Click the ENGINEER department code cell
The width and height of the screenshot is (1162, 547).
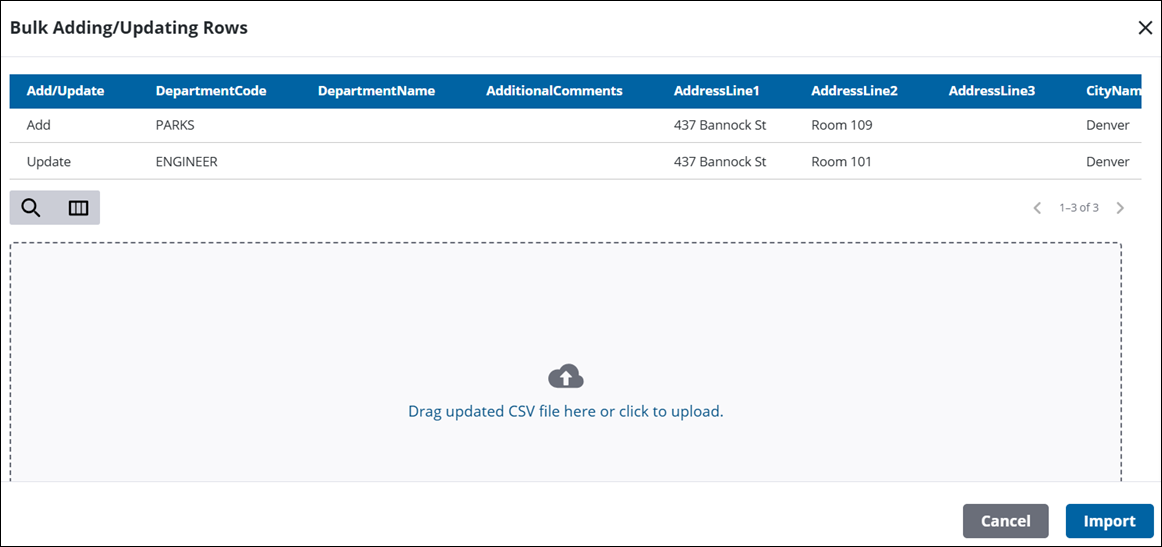pos(187,161)
